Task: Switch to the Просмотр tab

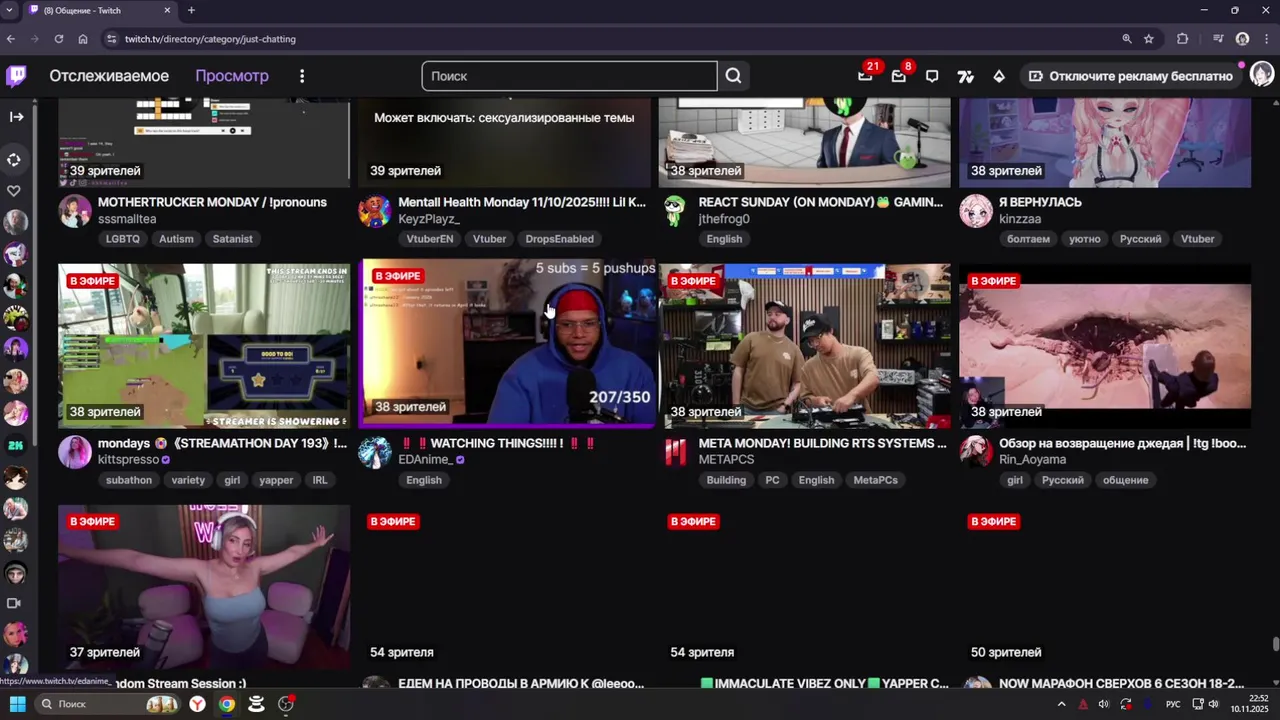Action: (x=232, y=76)
